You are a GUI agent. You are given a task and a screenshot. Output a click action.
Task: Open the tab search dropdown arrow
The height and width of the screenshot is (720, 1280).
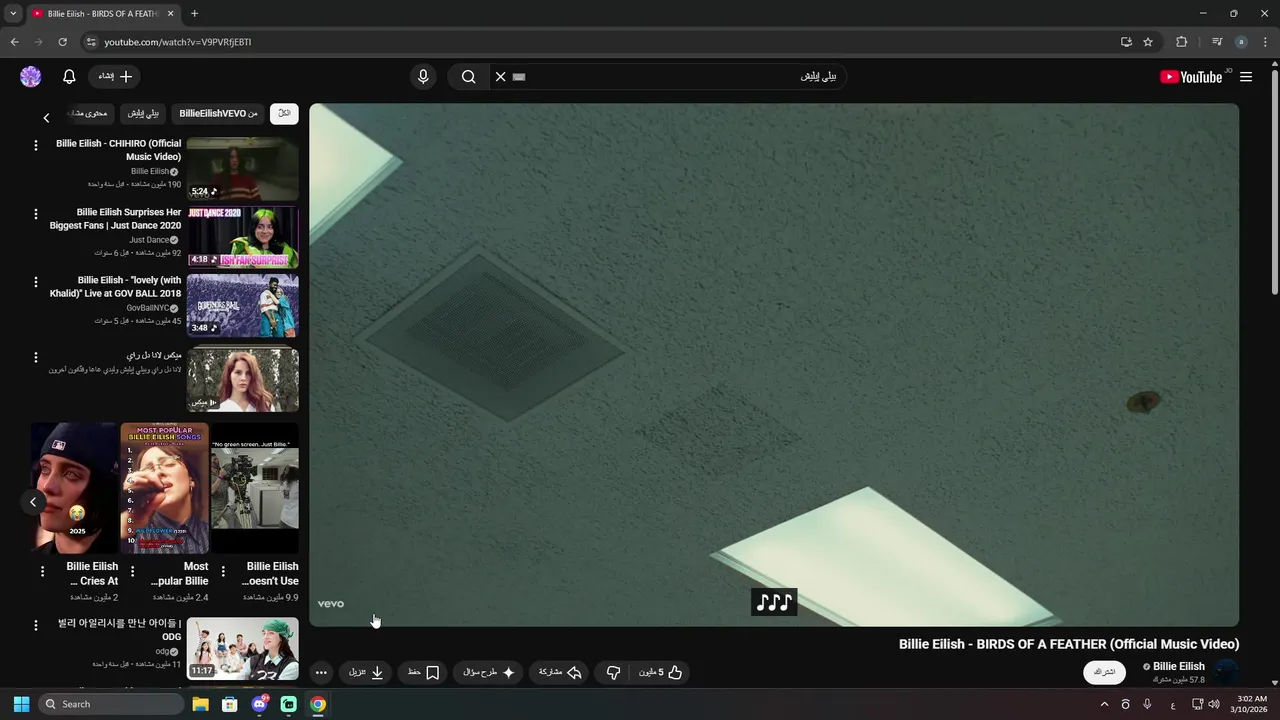[x=13, y=14]
